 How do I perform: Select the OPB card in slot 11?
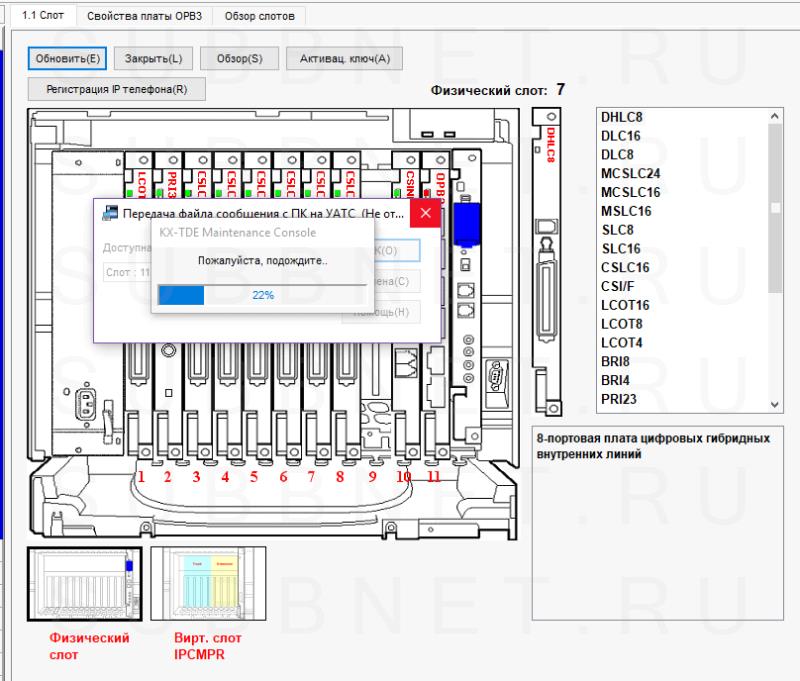[437, 180]
